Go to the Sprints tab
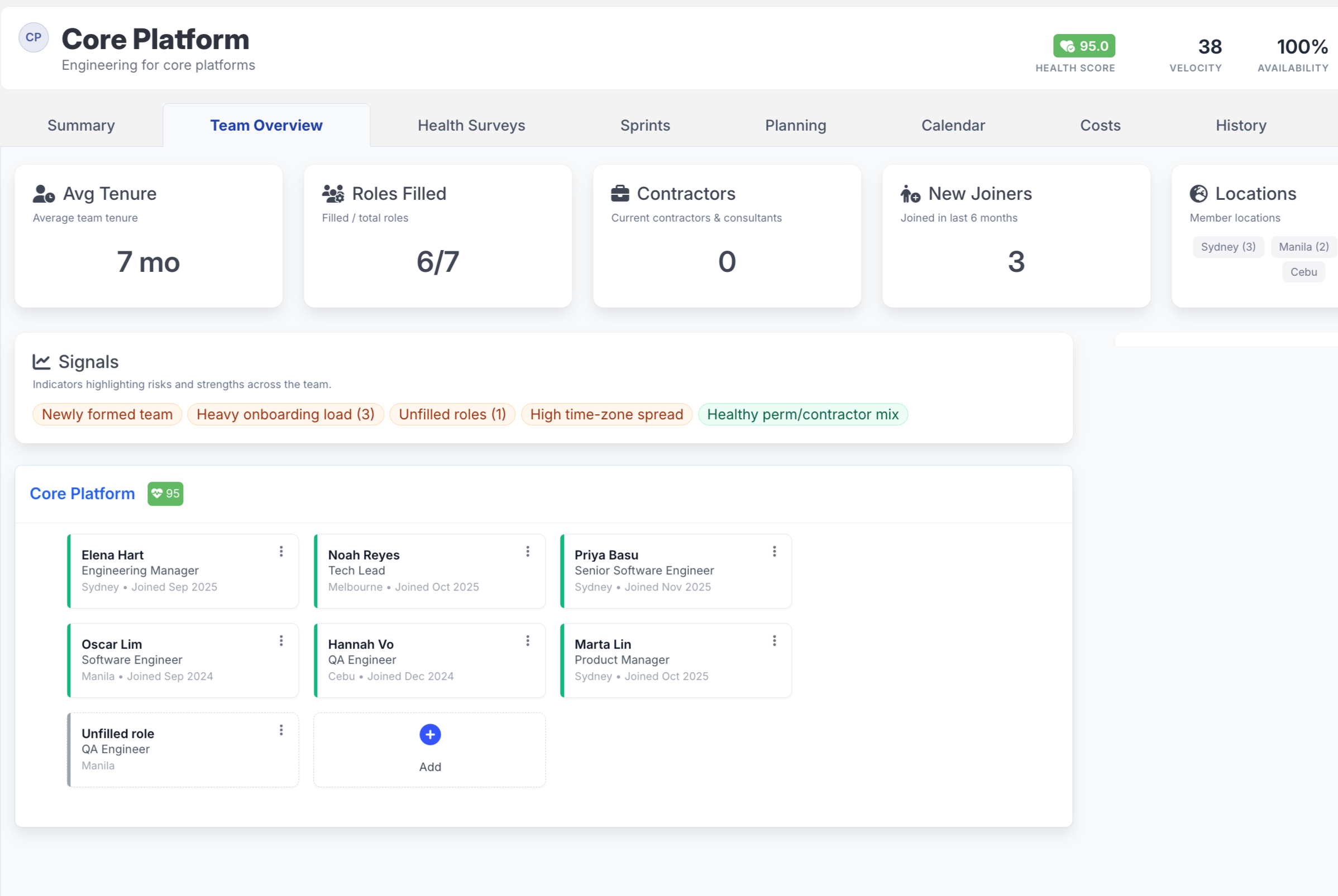The image size is (1338, 896). tap(645, 125)
